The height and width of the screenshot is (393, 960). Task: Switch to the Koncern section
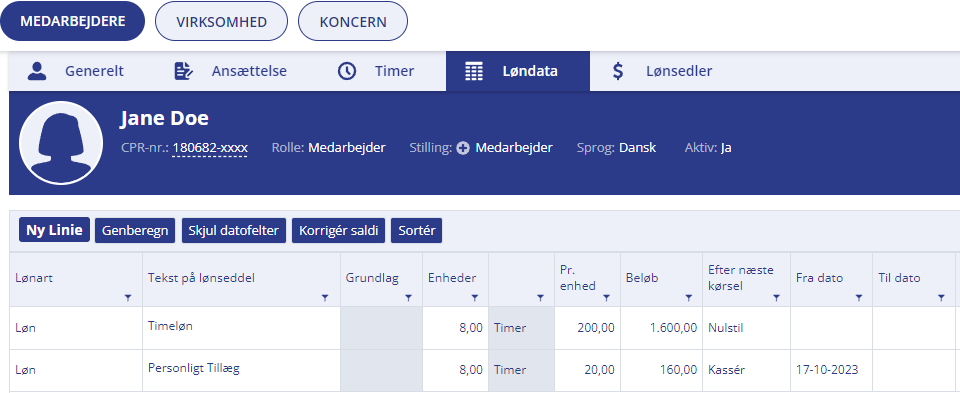coord(353,21)
